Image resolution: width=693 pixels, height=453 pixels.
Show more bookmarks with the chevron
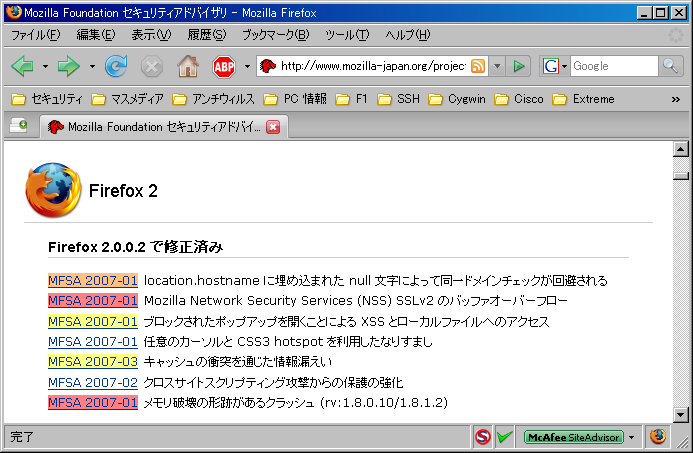675,99
